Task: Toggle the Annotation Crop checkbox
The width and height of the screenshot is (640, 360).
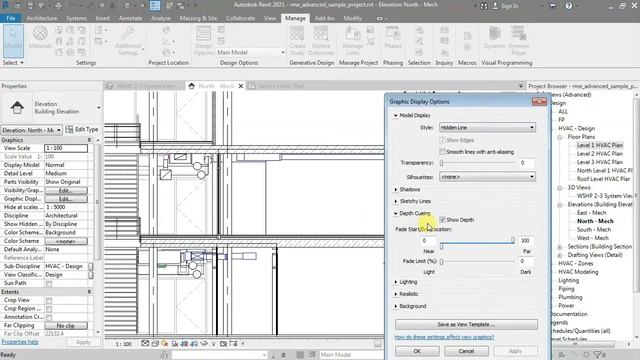Action: (x=49, y=317)
